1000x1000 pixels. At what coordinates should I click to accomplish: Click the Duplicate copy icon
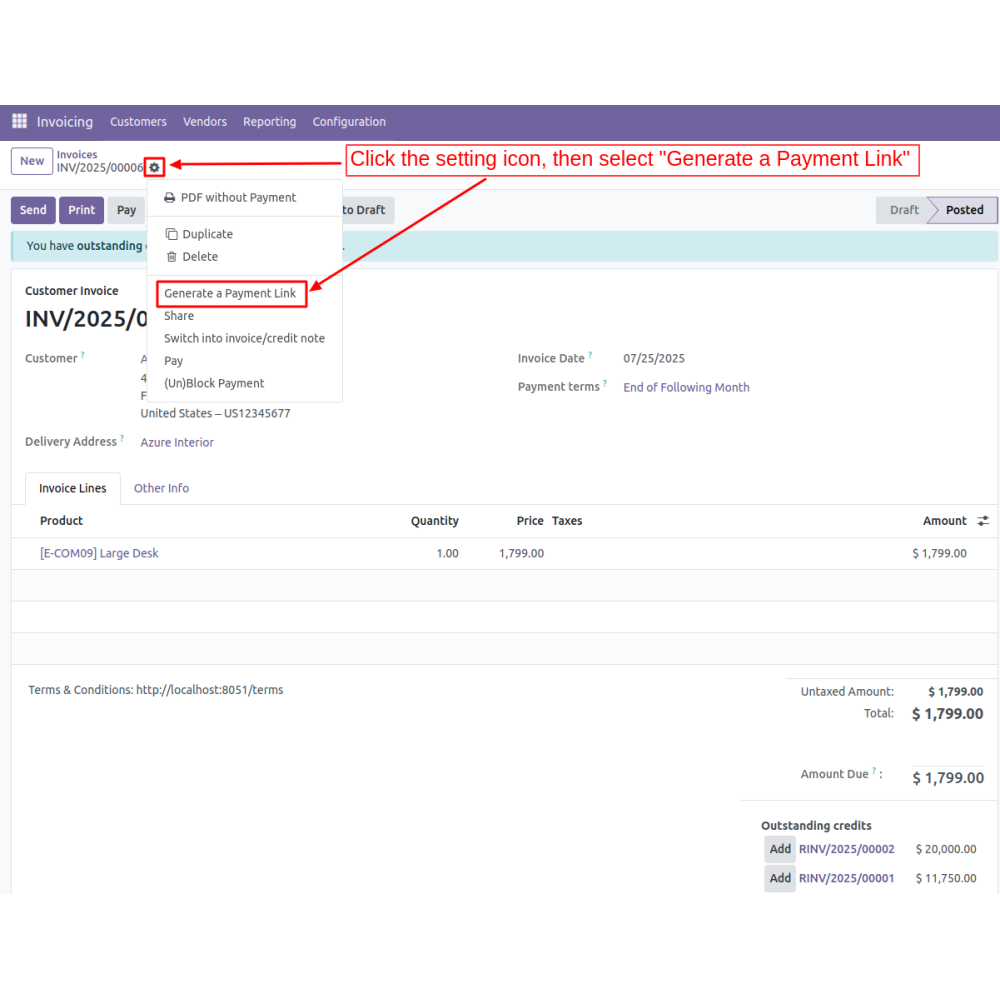171,234
